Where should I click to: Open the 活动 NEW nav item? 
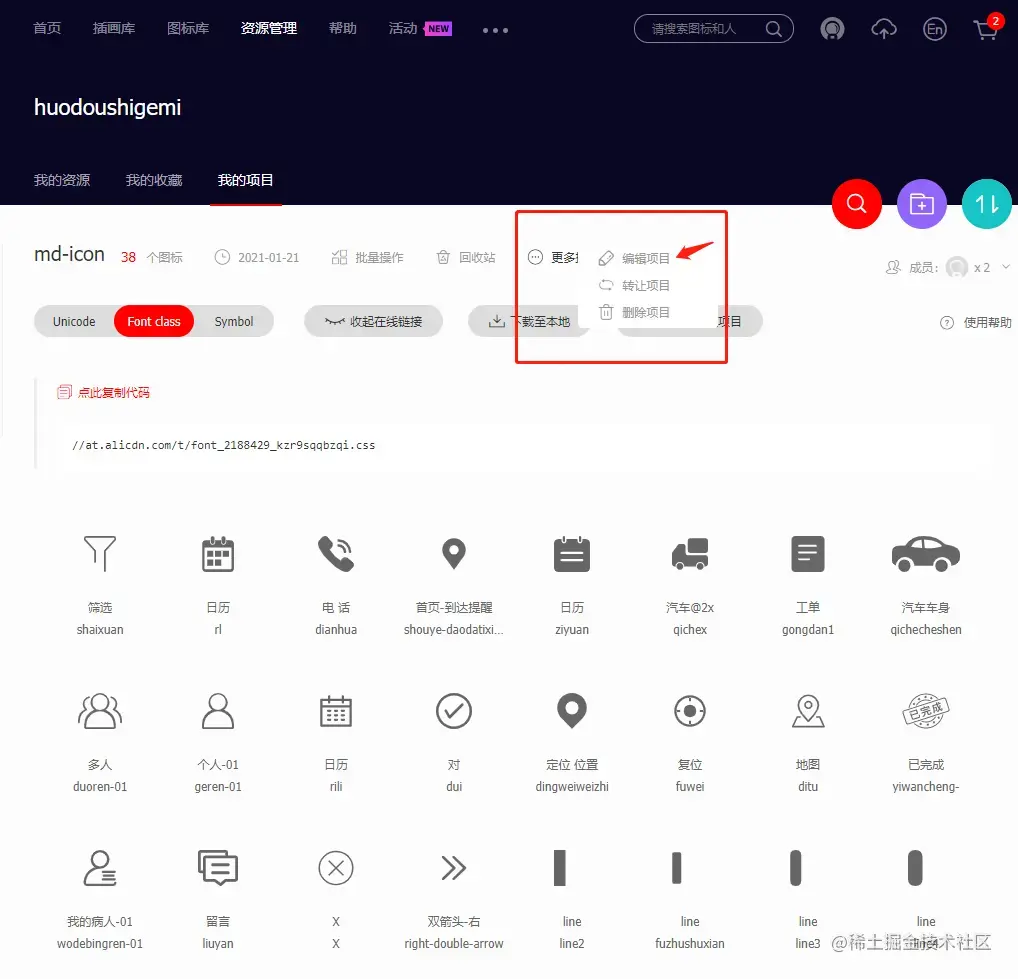pos(420,29)
